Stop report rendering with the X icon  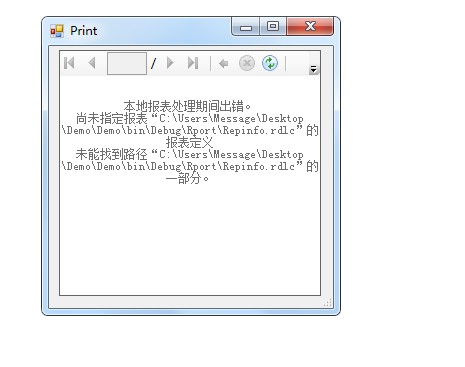click(x=247, y=63)
